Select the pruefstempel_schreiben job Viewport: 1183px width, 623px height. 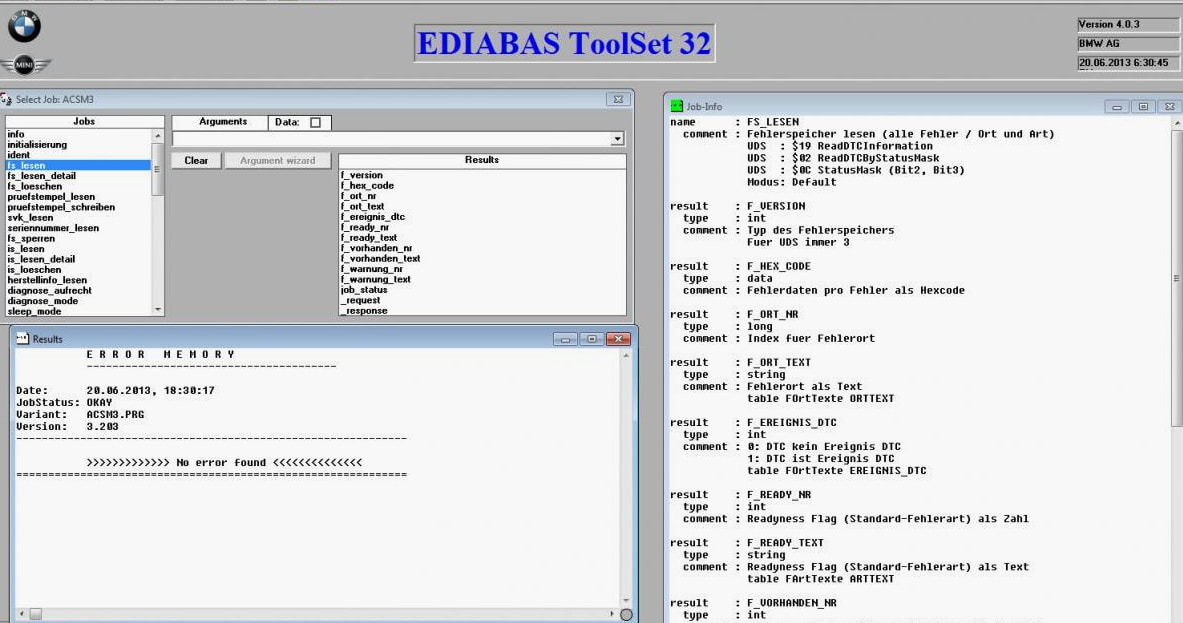pos(61,207)
